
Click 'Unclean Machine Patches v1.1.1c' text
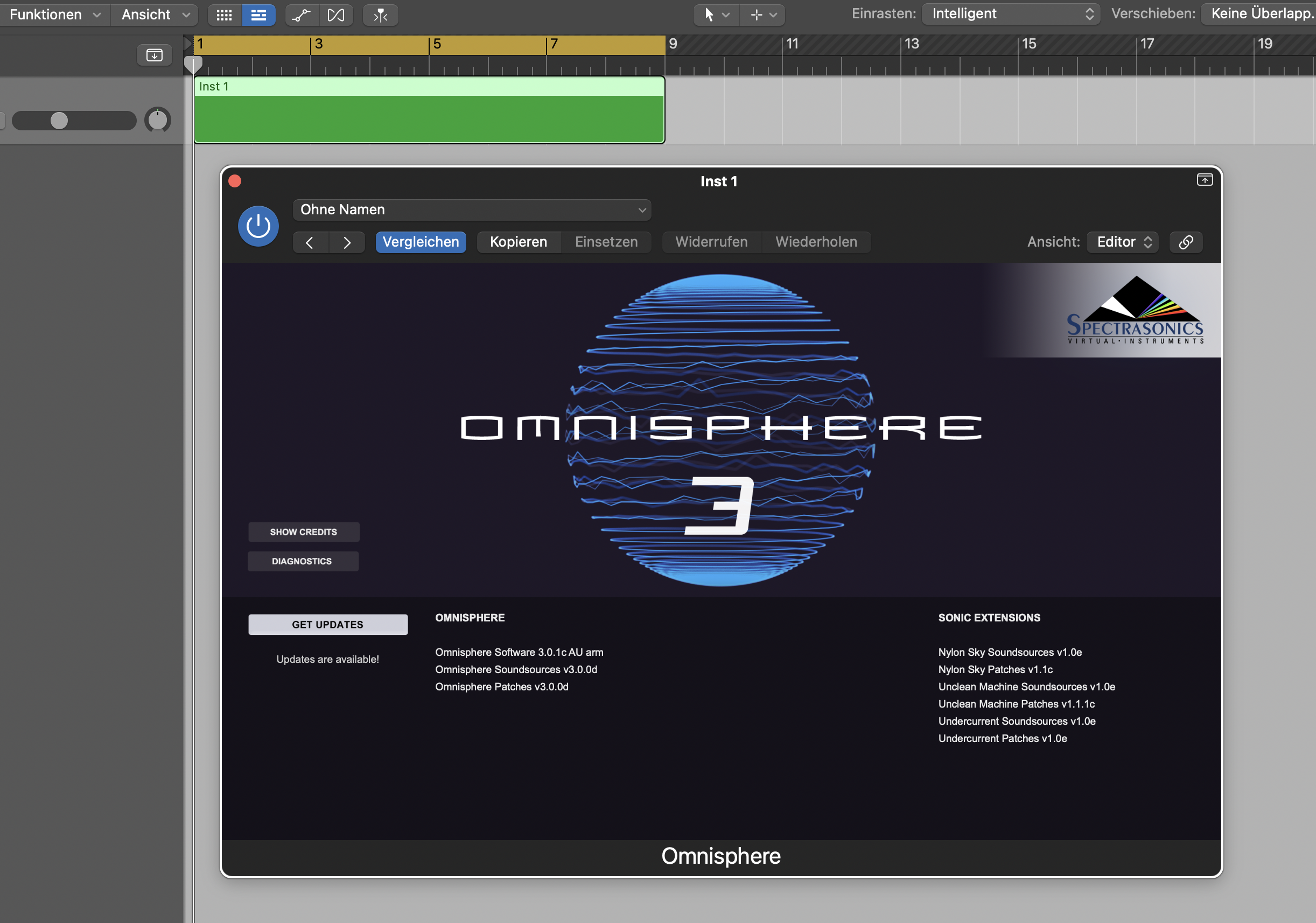click(1017, 704)
